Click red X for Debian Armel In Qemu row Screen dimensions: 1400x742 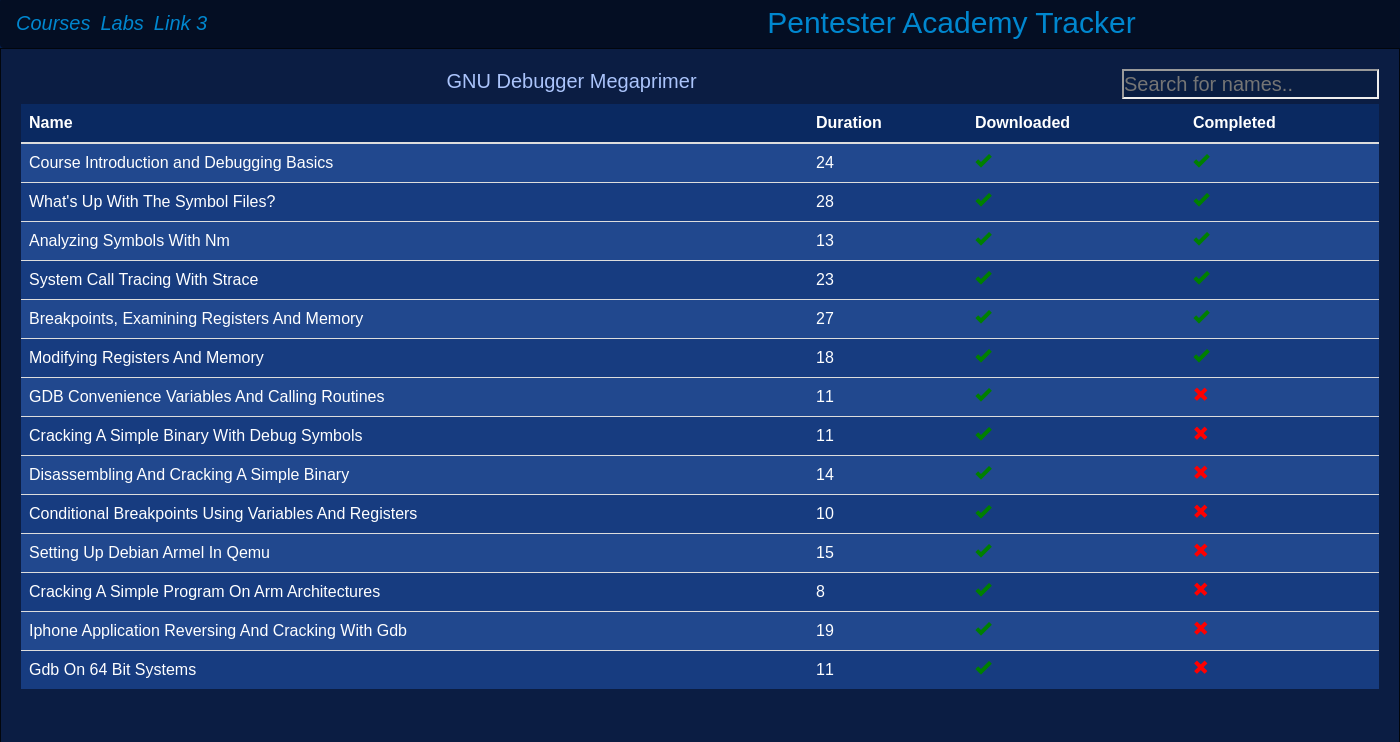(1200, 551)
